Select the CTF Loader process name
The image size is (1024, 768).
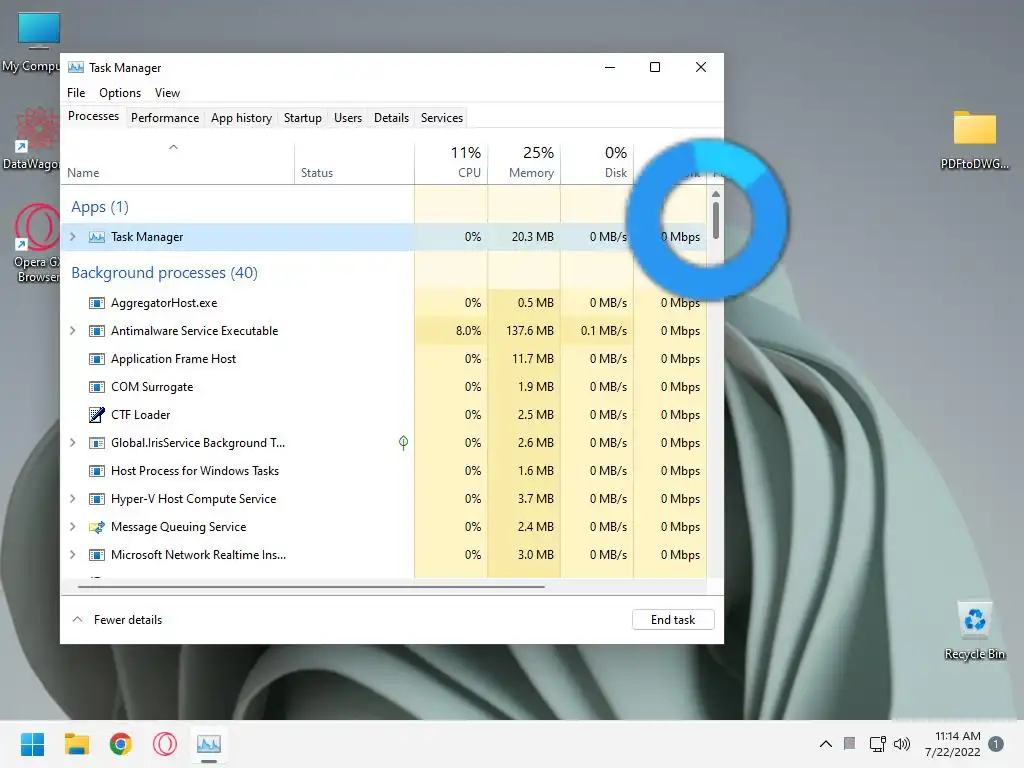coord(140,415)
